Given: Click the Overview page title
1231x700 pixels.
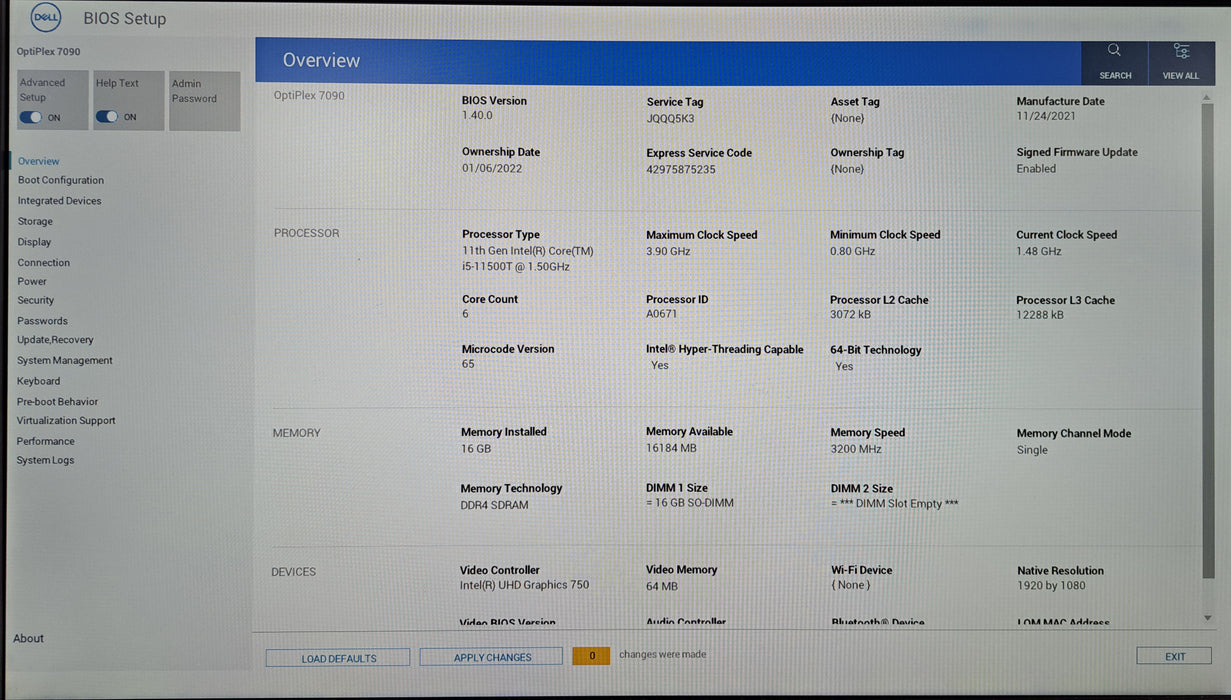Looking at the screenshot, I should coord(321,60).
